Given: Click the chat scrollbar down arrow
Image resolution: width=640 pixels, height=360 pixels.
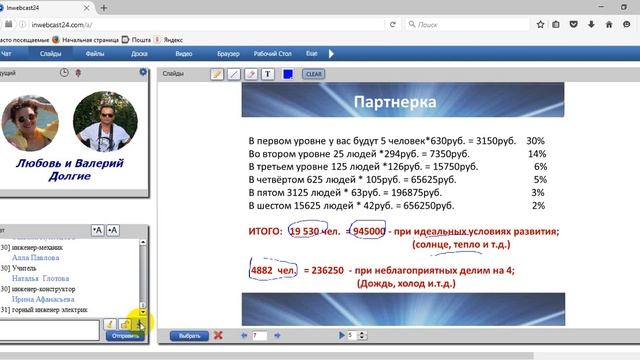Looking at the screenshot, I should click(x=143, y=312).
